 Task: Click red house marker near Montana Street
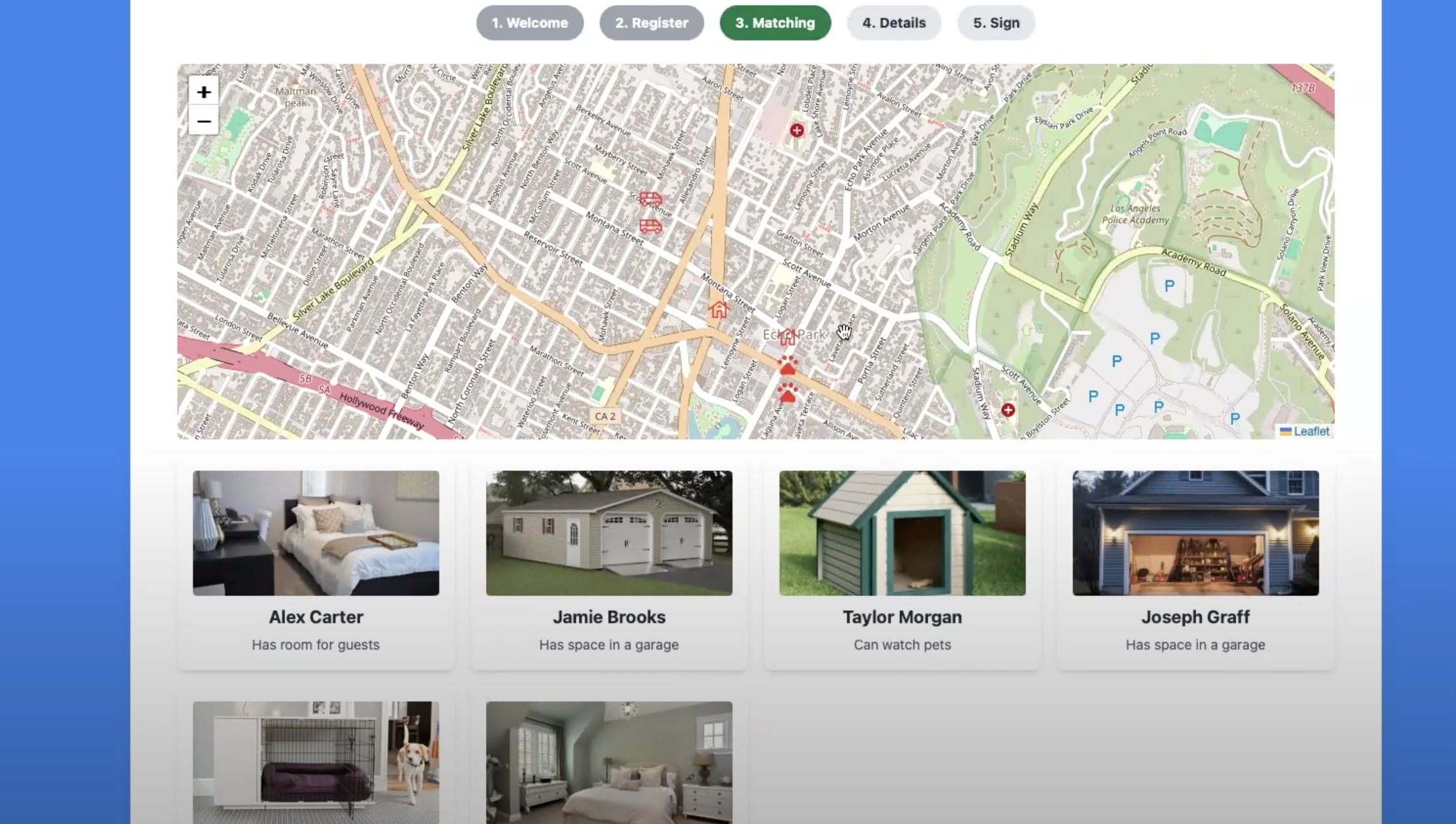(718, 310)
